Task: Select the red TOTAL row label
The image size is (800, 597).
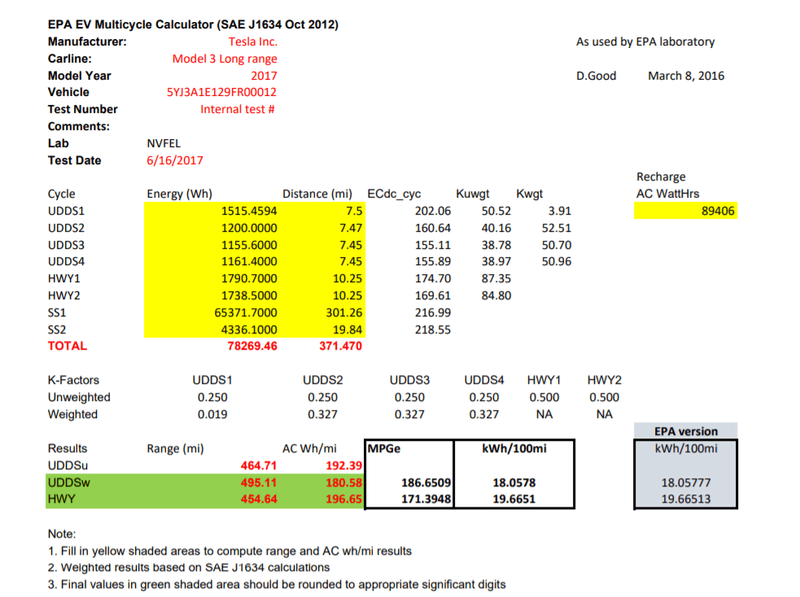Action: 67,346
